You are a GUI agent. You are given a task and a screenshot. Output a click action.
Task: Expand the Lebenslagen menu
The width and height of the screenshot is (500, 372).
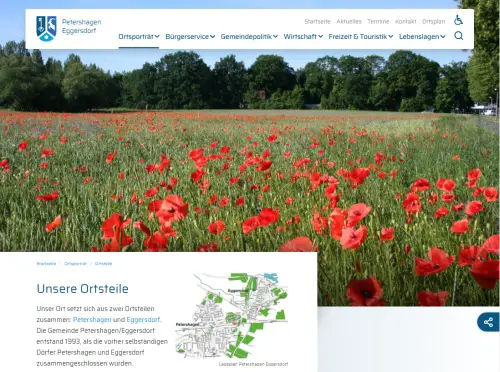(422, 37)
